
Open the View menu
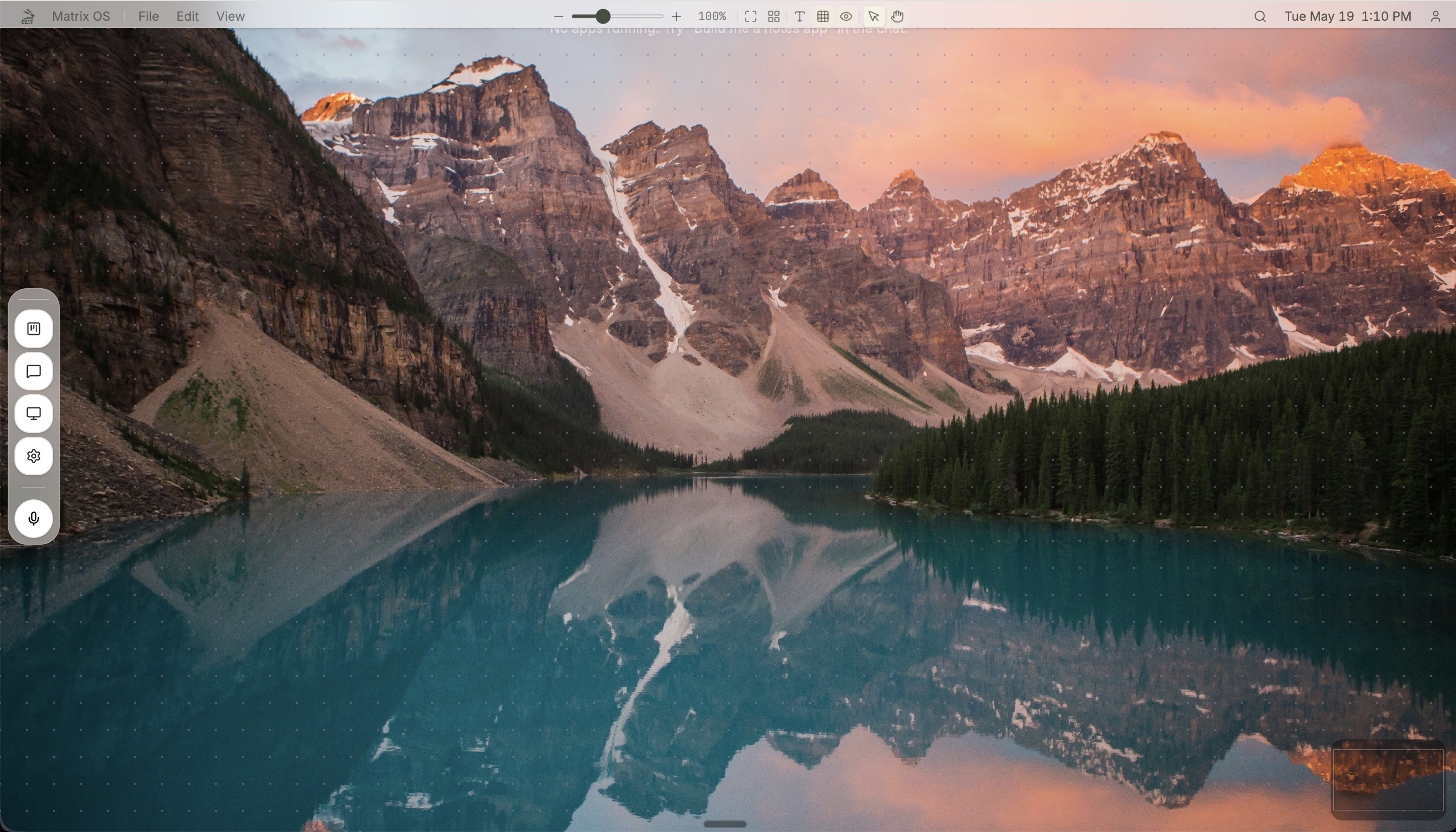click(x=231, y=16)
